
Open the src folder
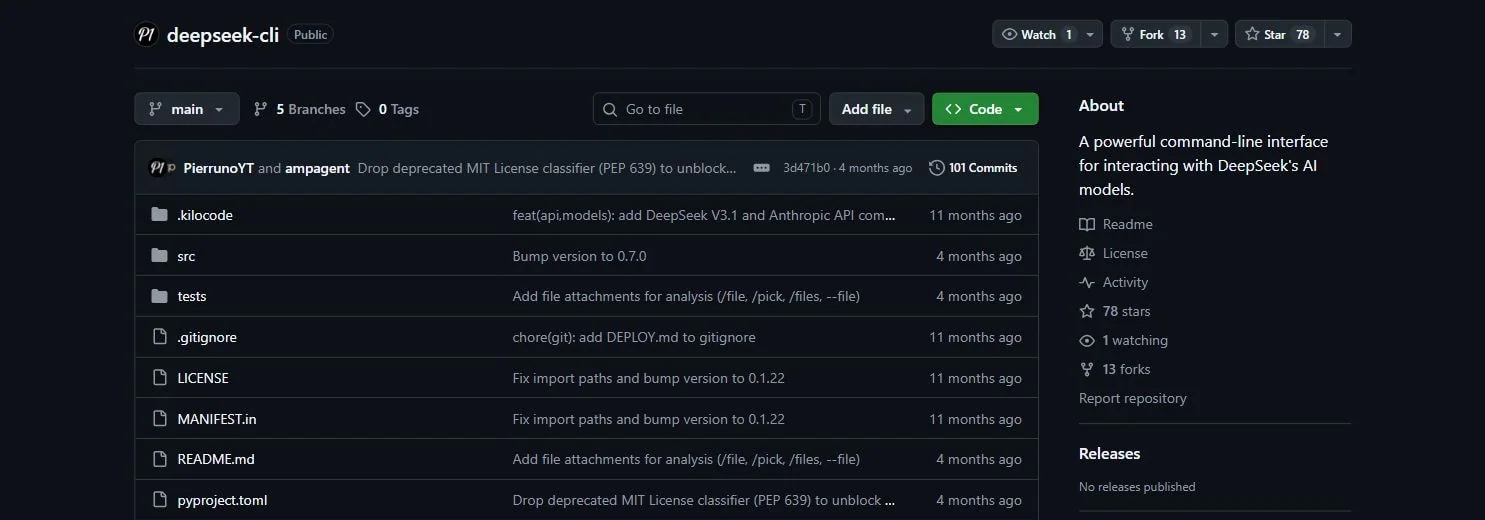[x=186, y=256]
